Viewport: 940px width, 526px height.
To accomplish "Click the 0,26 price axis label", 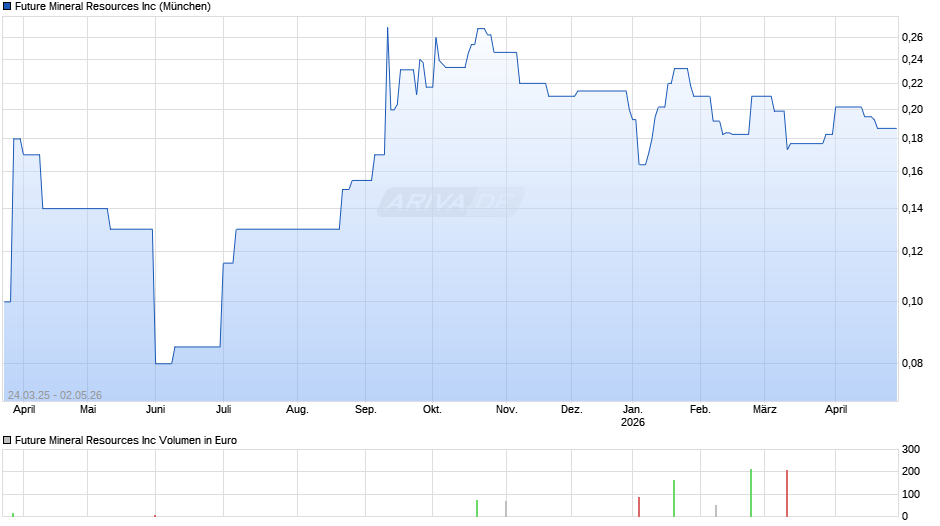I will click(912, 38).
